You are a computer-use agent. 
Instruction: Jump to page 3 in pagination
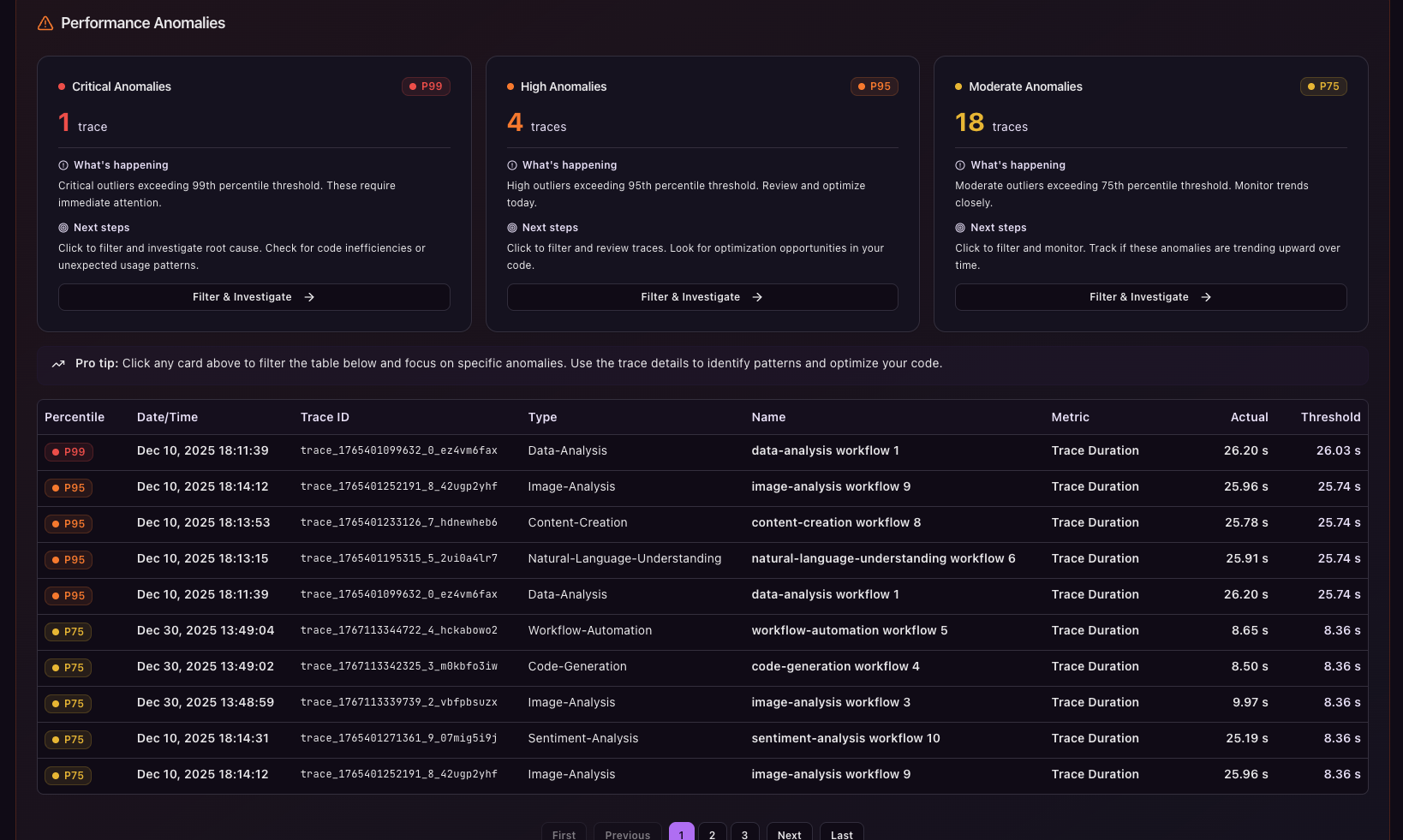[x=744, y=834]
